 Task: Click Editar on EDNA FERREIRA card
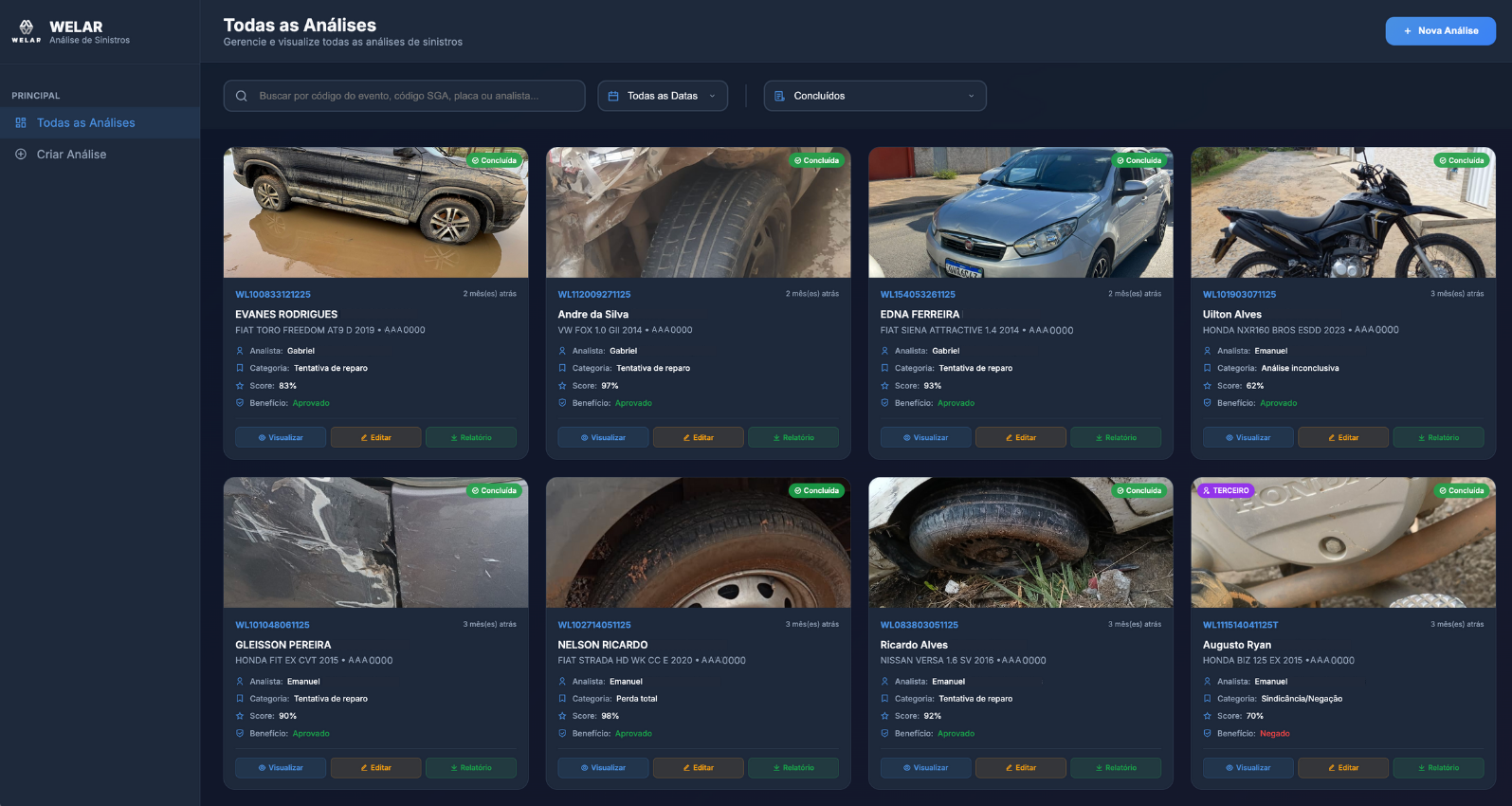[x=1021, y=437]
